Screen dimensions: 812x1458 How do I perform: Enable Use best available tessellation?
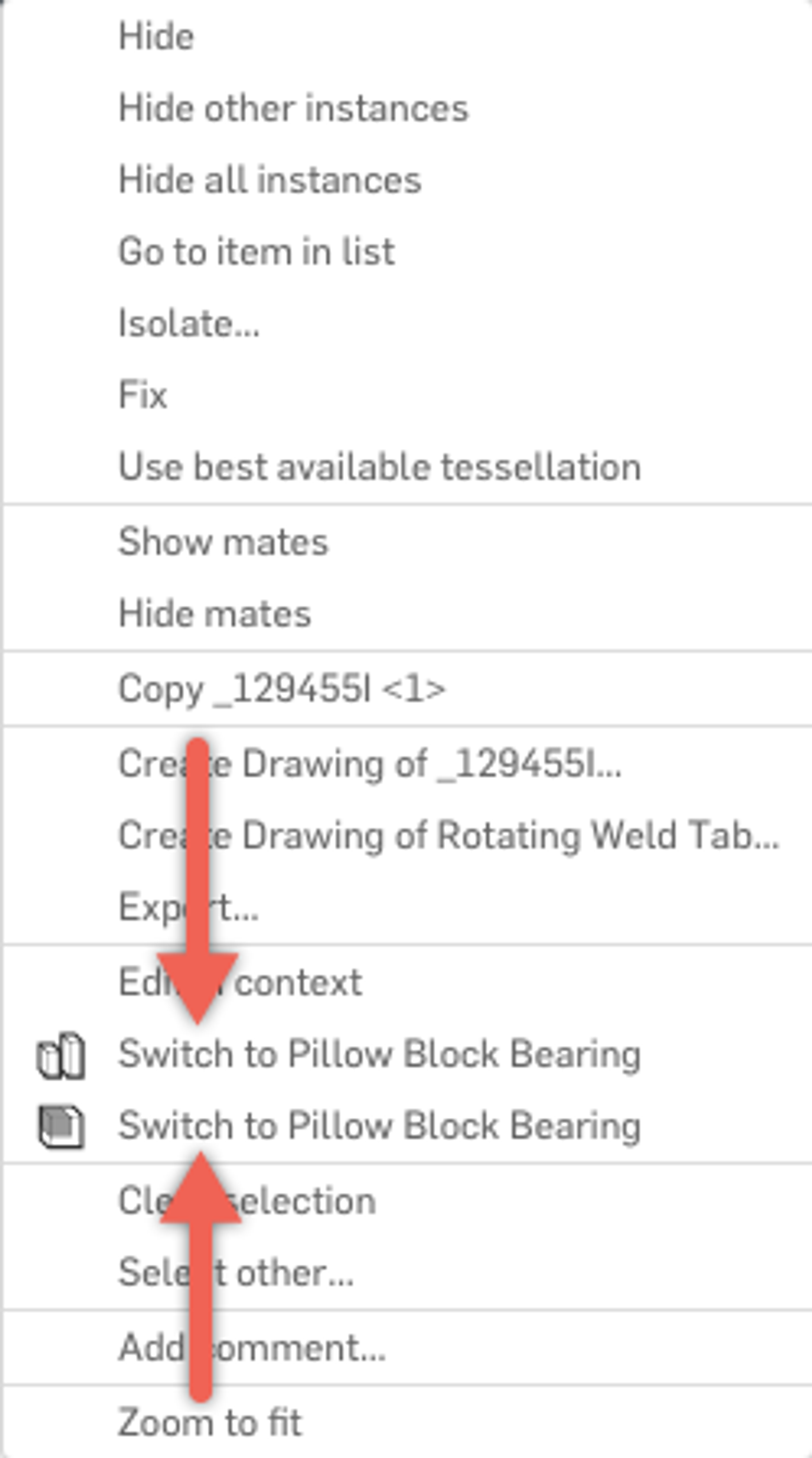point(380,465)
